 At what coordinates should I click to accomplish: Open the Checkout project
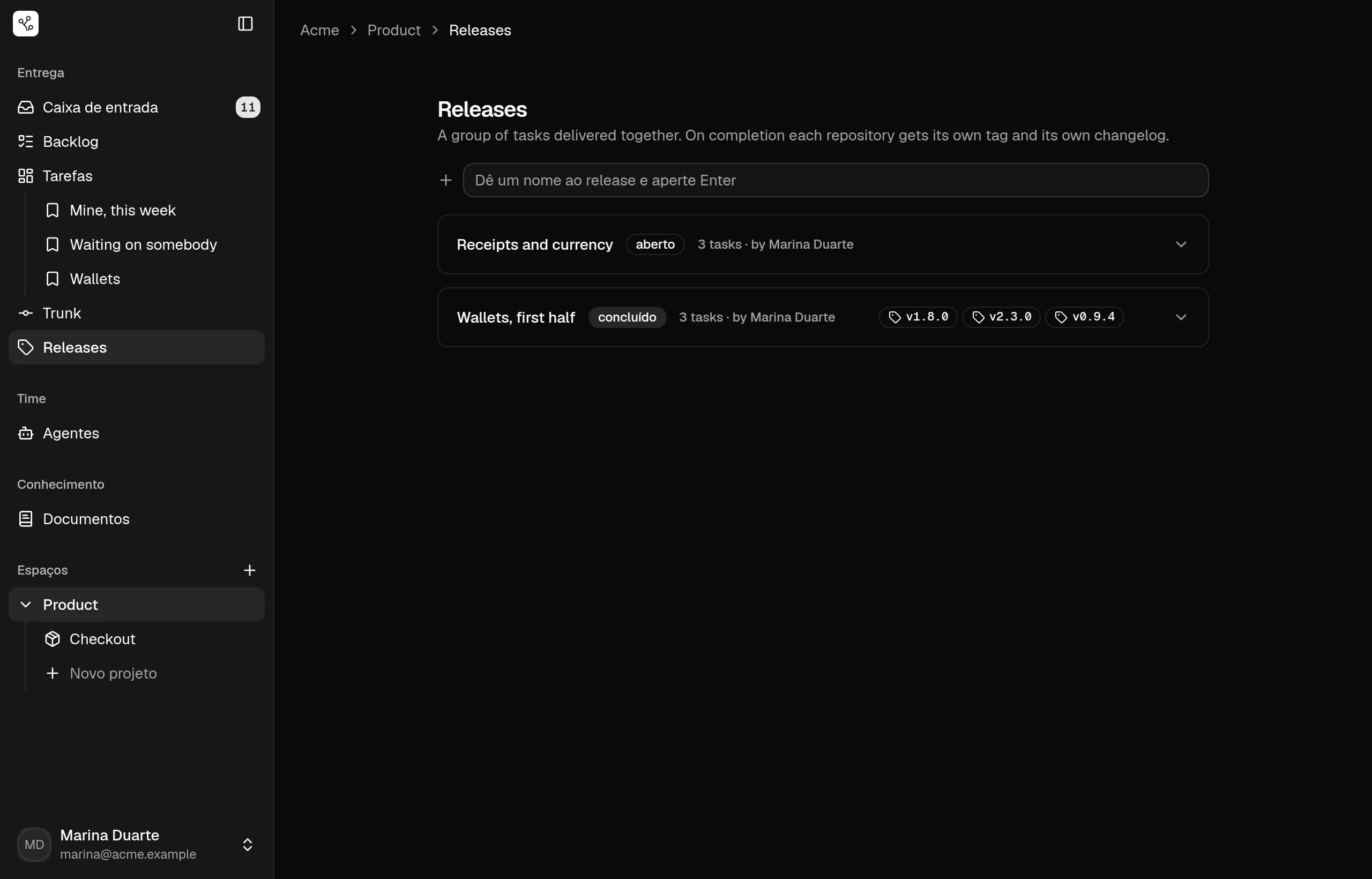(150, 639)
